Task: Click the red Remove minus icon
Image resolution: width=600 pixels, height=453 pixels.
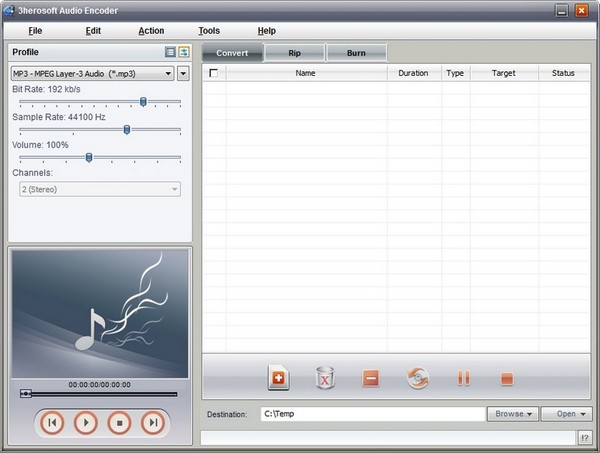Action: coord(371,379)
